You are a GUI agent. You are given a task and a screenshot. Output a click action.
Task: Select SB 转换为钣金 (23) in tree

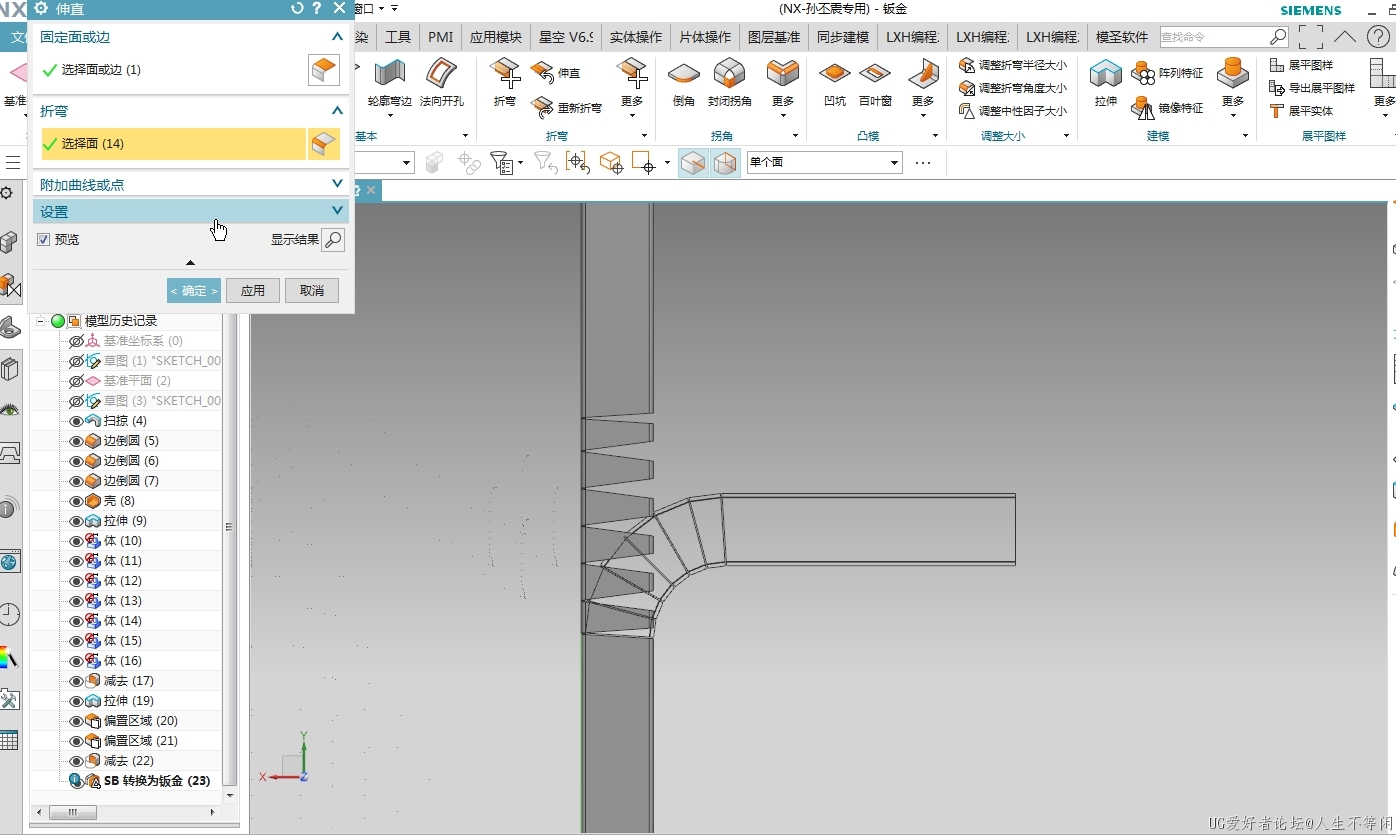tap(157, 781)
